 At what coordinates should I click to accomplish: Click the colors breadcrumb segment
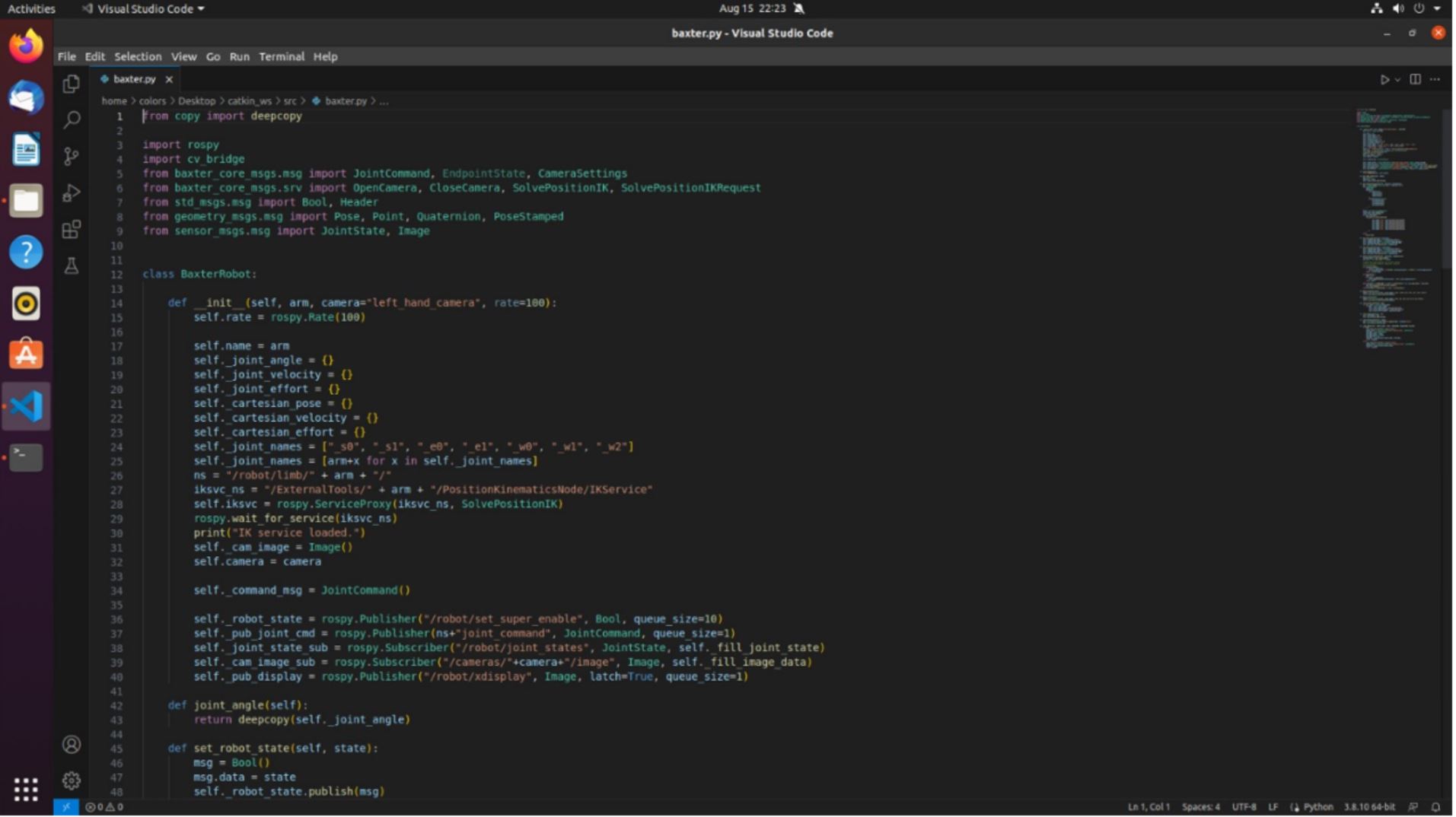pyautogui.click(x=152, y=101)
